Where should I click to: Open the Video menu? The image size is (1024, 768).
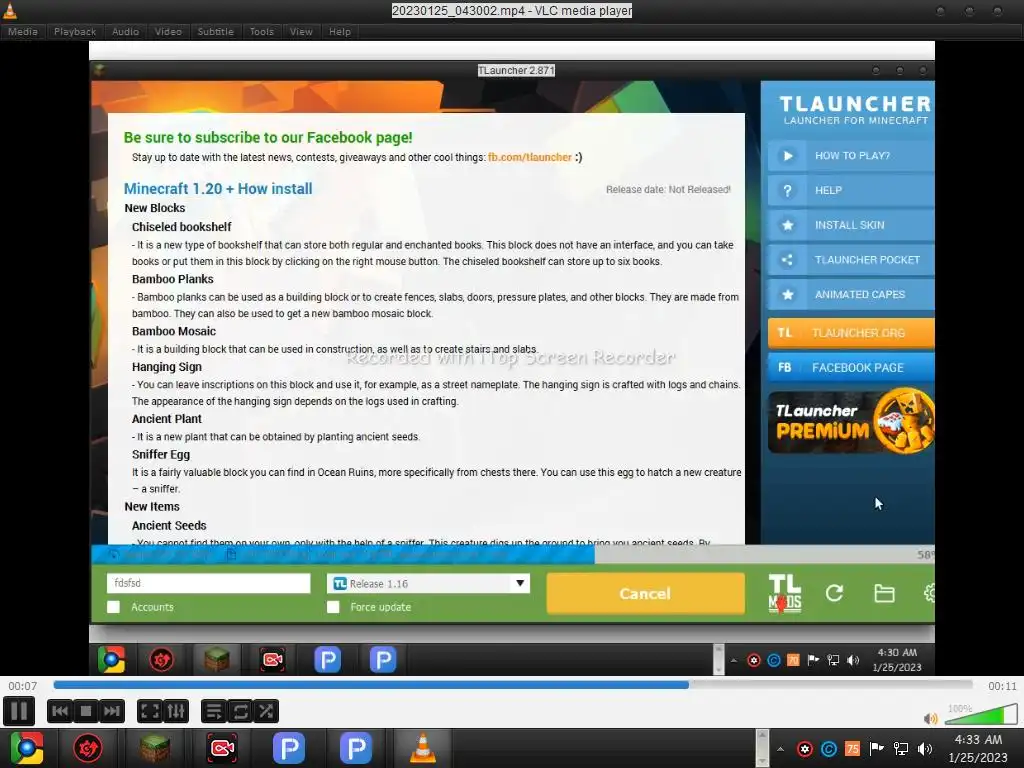pyautogui.click(x=168, y=31)
